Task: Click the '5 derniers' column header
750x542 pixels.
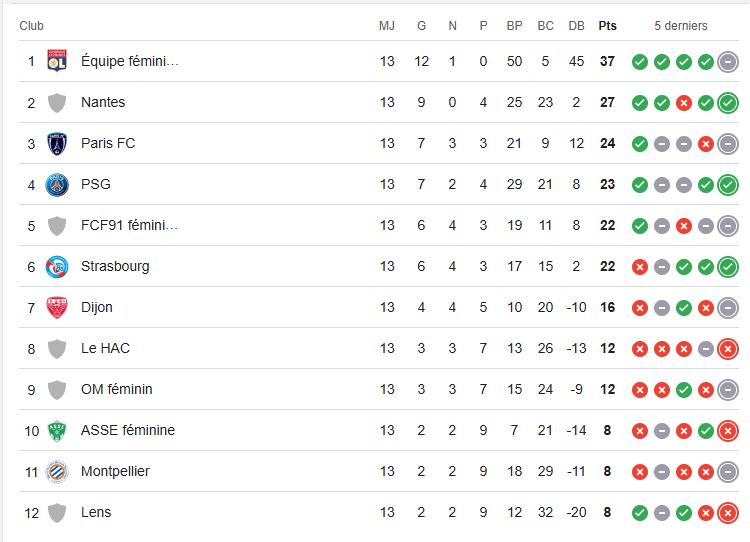Action: click(x=681, y=26)
